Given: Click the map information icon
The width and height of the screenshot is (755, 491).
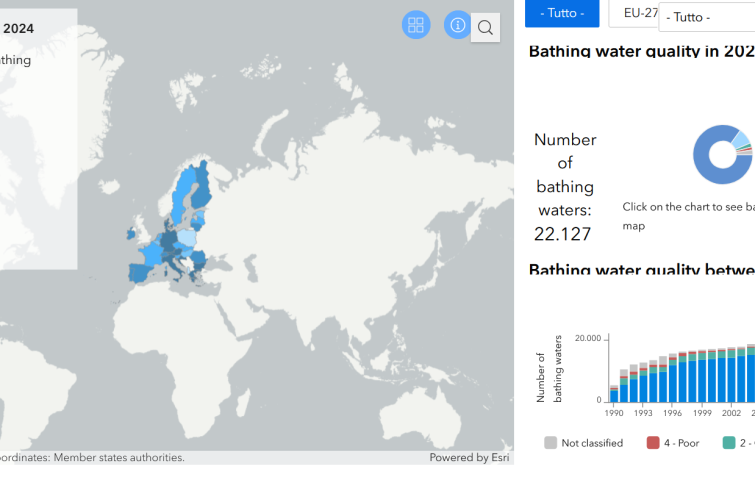Looking at the screenshot, I should click(x=457, y=25).
